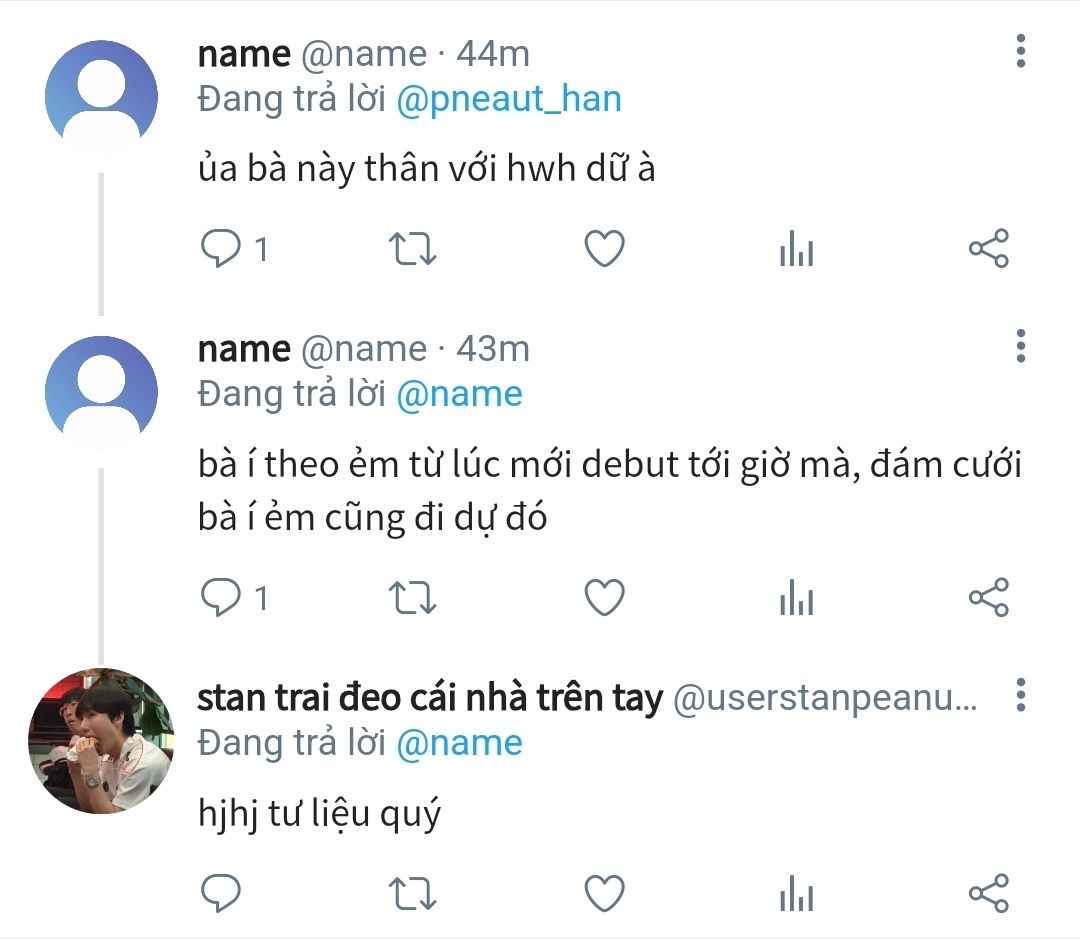The width and height of the screenshot is (1080, 939).
Task: Open "stan trai đeo cái nhà trên tay" profile
Action: click(430, 699)
